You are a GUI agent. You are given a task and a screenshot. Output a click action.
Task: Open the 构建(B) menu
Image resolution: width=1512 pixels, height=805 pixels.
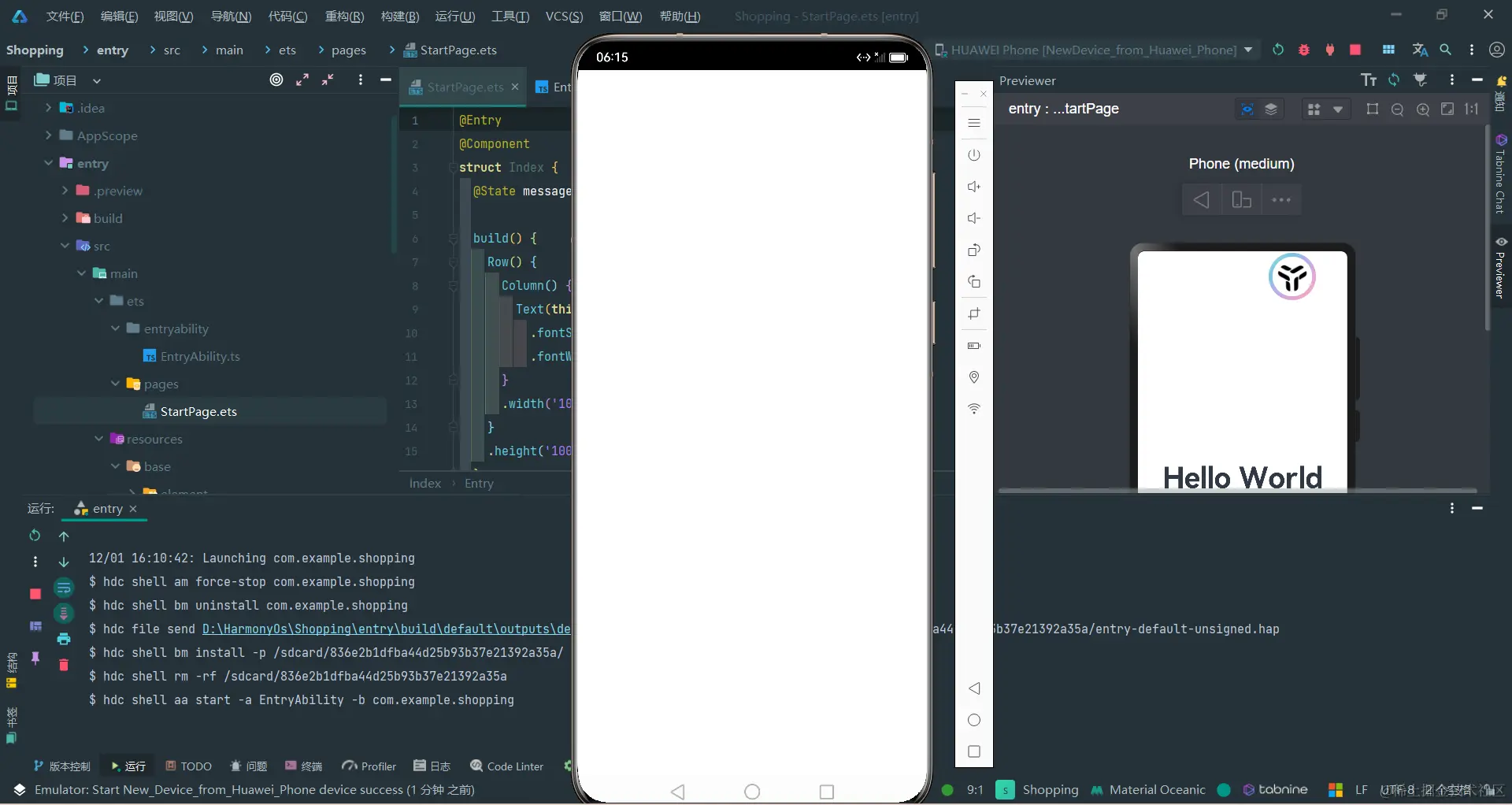point(399,16)
